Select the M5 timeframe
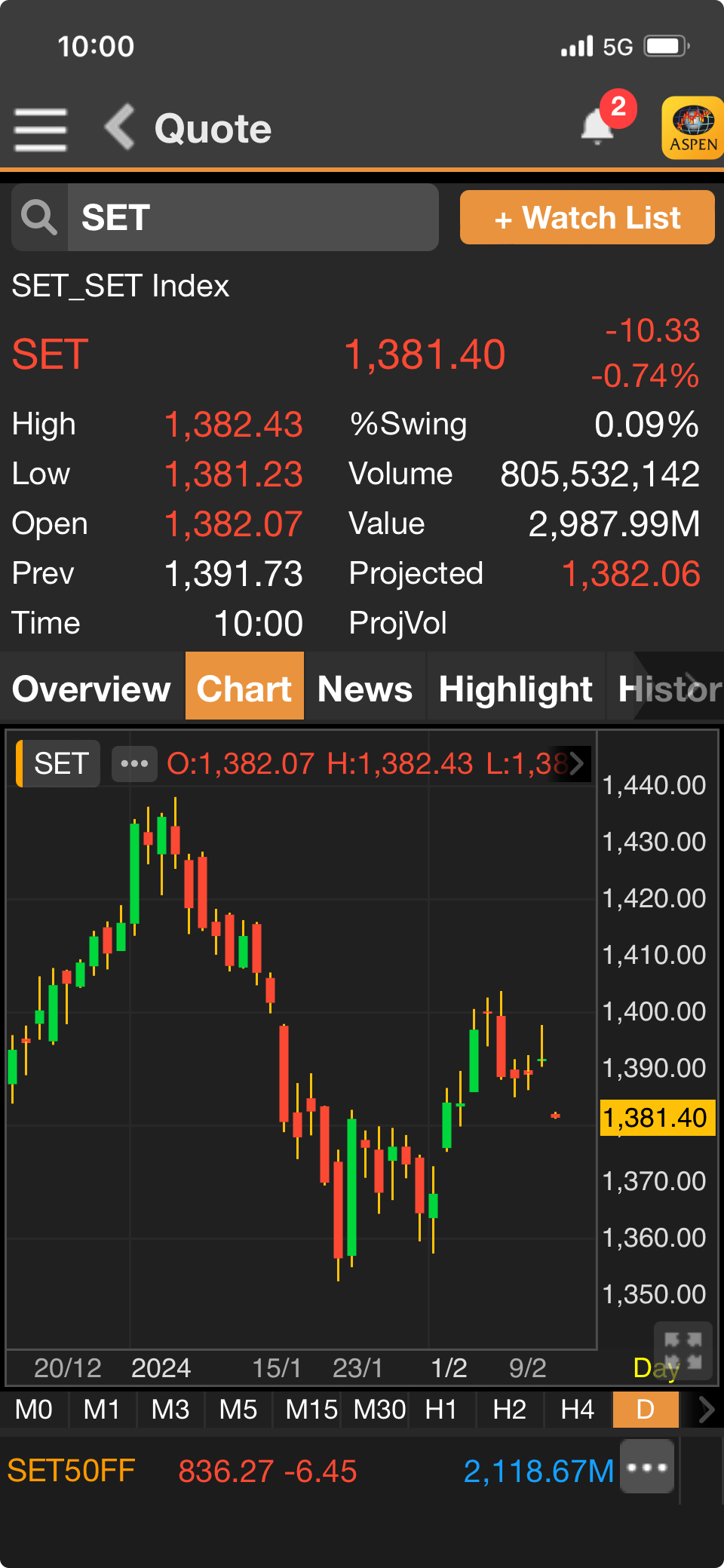This screenshot has height=1568, width=724. coord(238,1409)
